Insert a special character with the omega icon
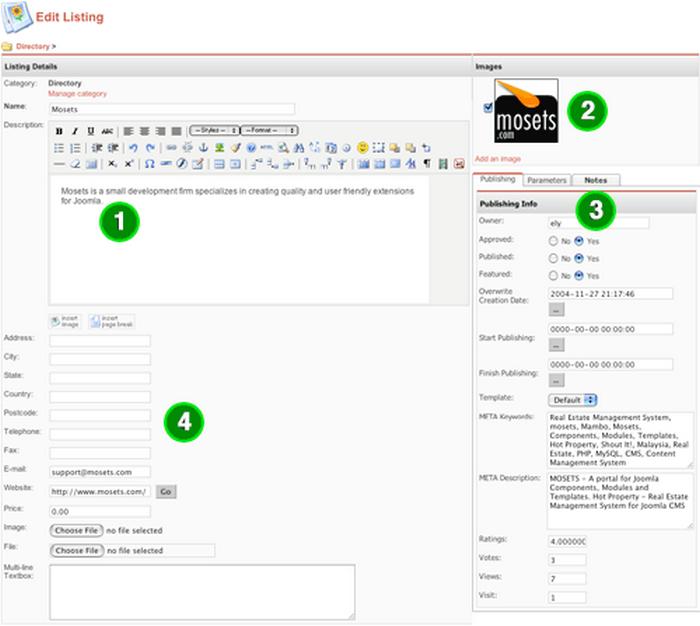This screenshot has height=626, width=700. point(149,163)
